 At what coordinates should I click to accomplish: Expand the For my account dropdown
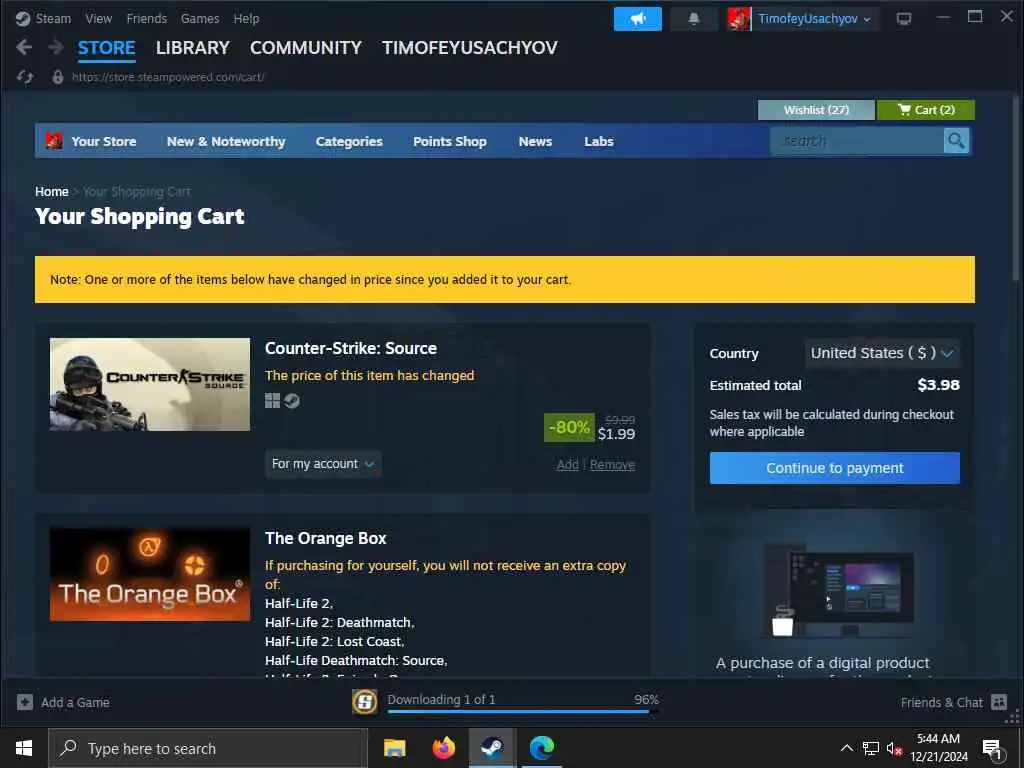tap(323, 464)
